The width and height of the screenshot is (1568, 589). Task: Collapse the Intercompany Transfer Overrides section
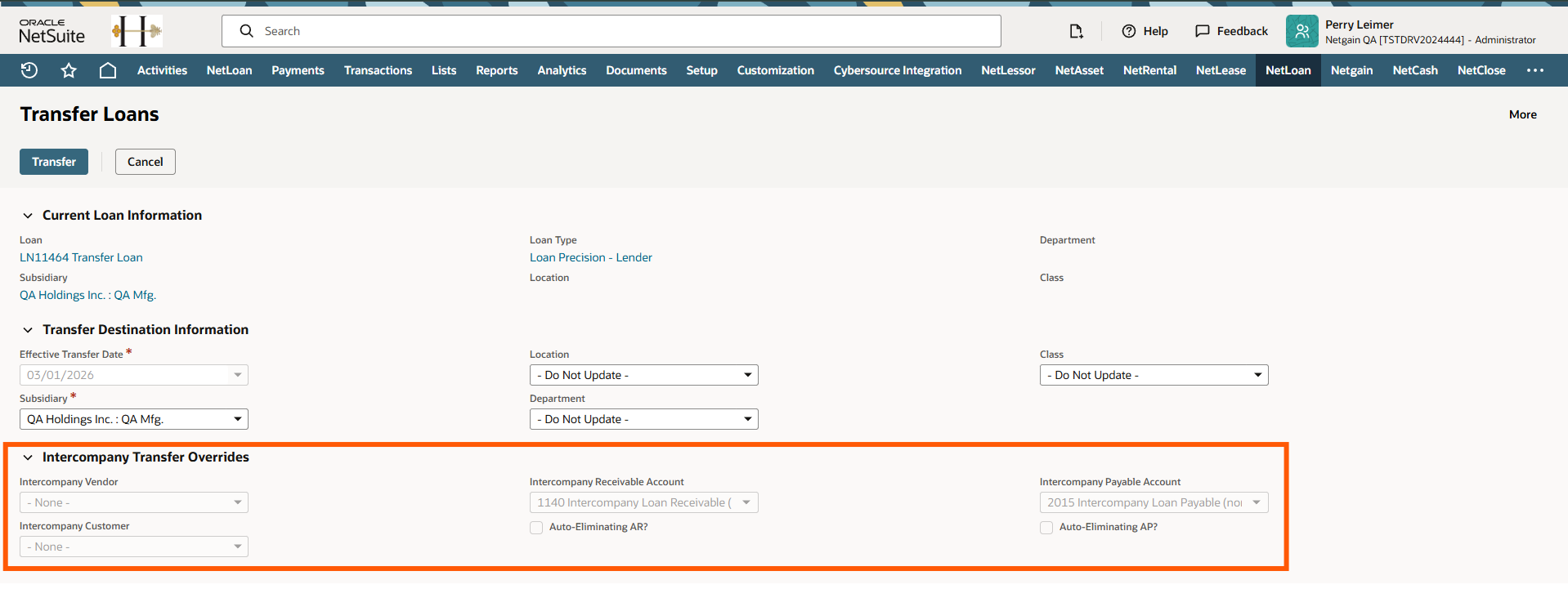28,457
